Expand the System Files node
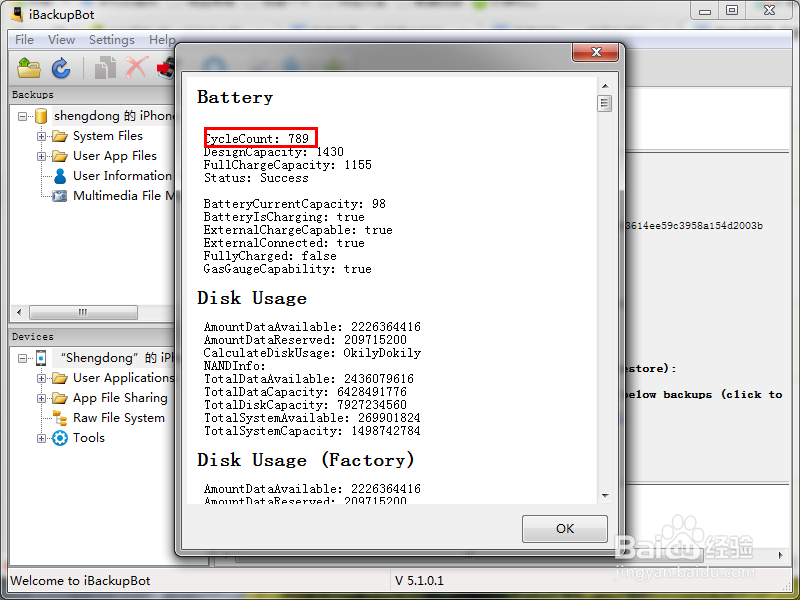Screen dimensions: 800x600 click(41, 136)
